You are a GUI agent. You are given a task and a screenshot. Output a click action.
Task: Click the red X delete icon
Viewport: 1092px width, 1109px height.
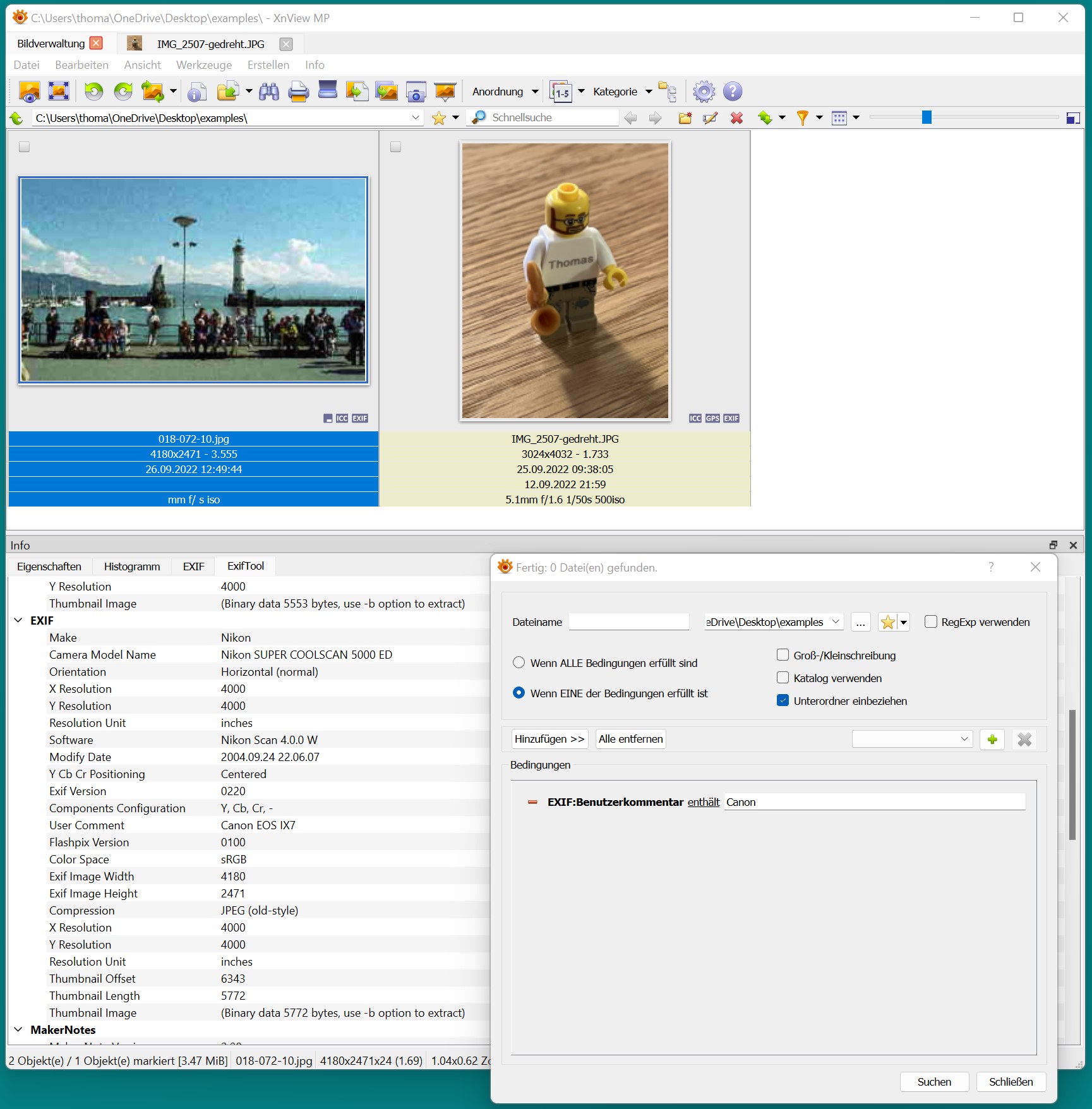pyautogui.click(x=736, y=118)
